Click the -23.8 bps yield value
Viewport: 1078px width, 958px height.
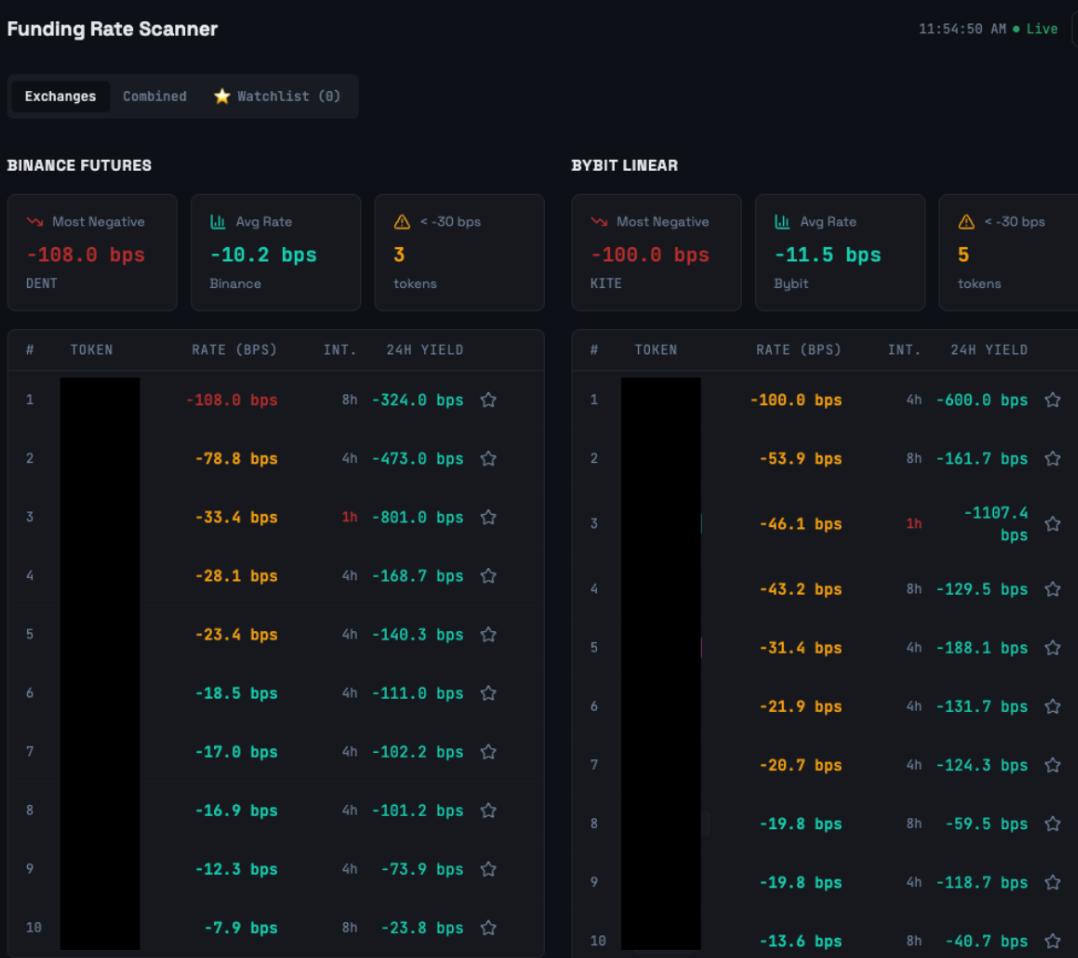point(422,928)
